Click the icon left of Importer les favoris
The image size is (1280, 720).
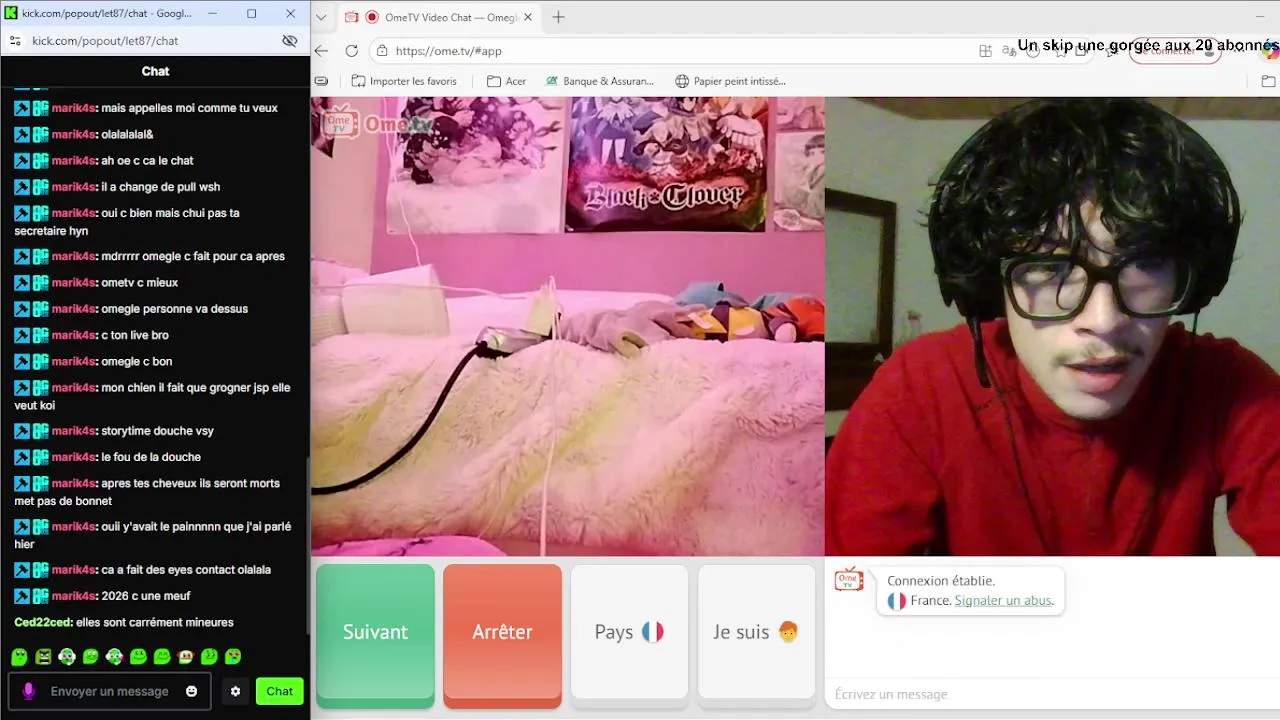coord(321,81)
